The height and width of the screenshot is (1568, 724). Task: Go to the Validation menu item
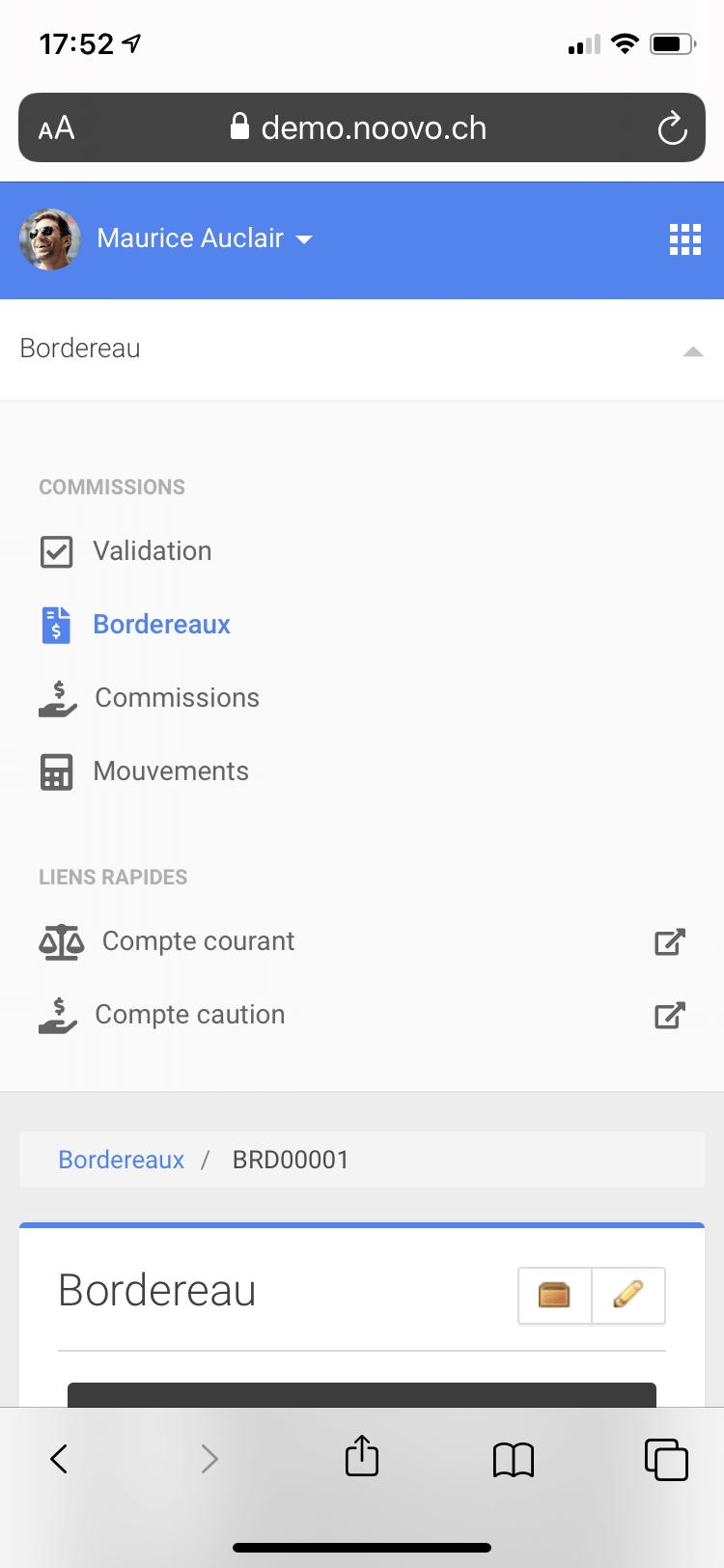152,551
